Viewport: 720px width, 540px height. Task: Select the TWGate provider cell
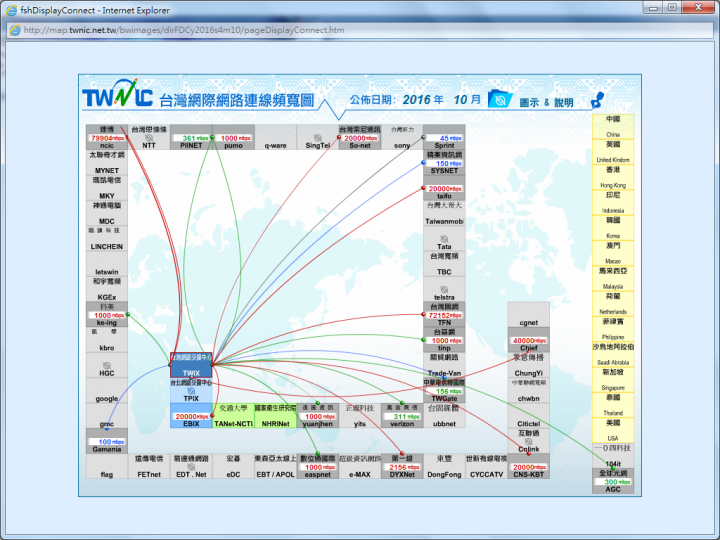pyautogui.click(x=444, y=390)
